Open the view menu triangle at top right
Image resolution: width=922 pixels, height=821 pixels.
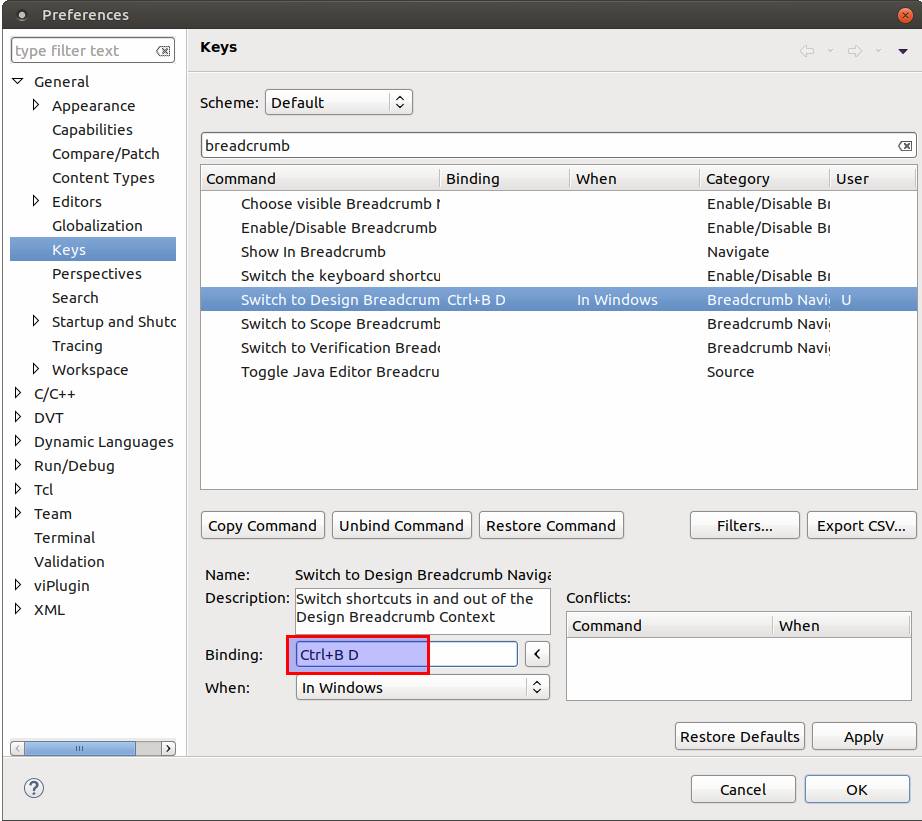[903, 51]
